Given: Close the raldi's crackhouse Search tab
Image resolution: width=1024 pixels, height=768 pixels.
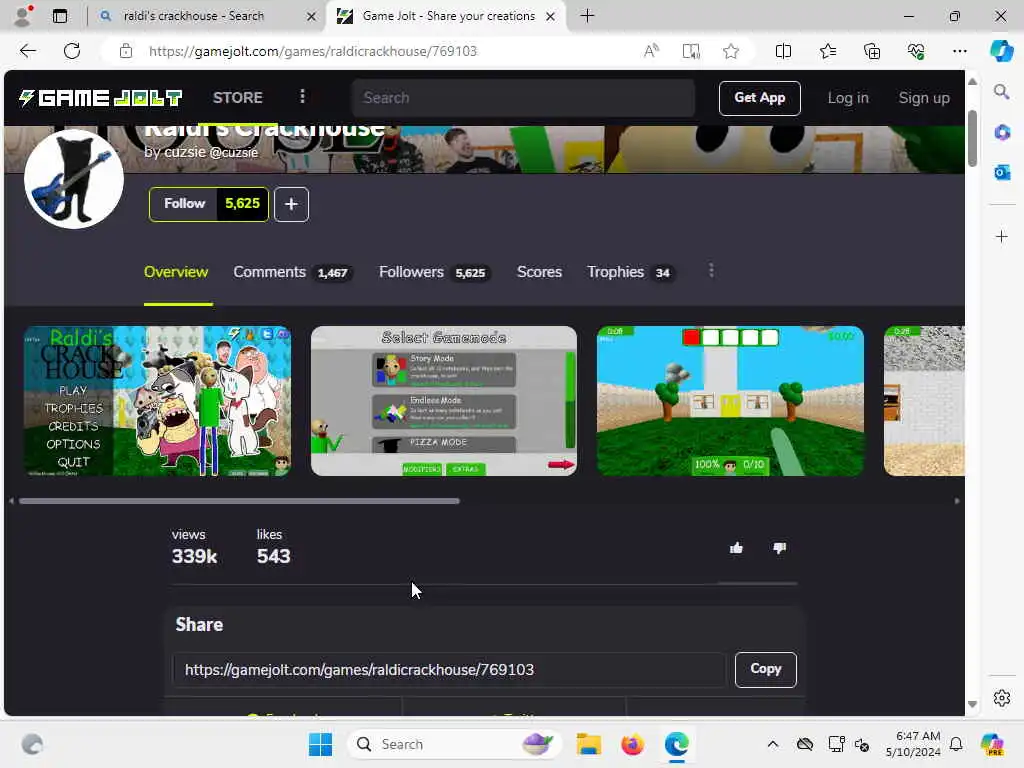Looking at the screenshot, I should (x=312, y=16).
